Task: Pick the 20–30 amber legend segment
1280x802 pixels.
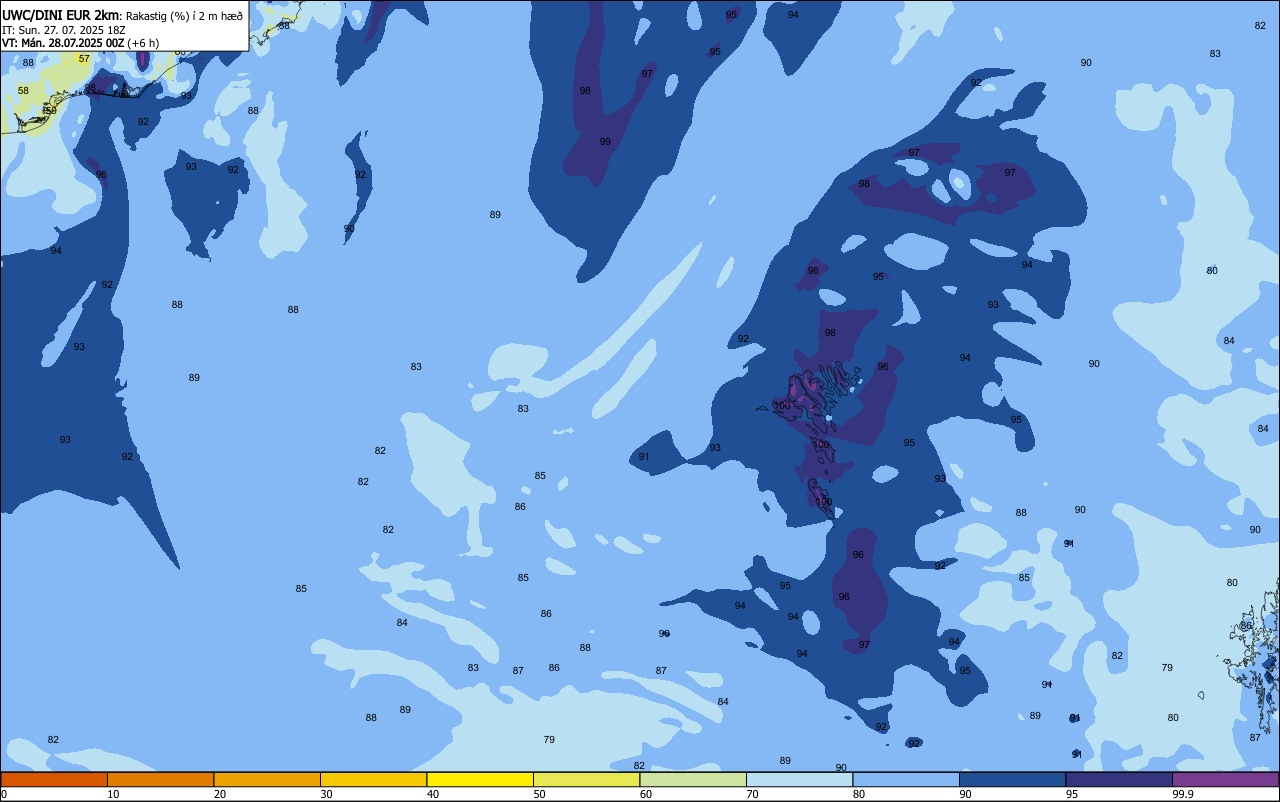Action: click(267, 779)
